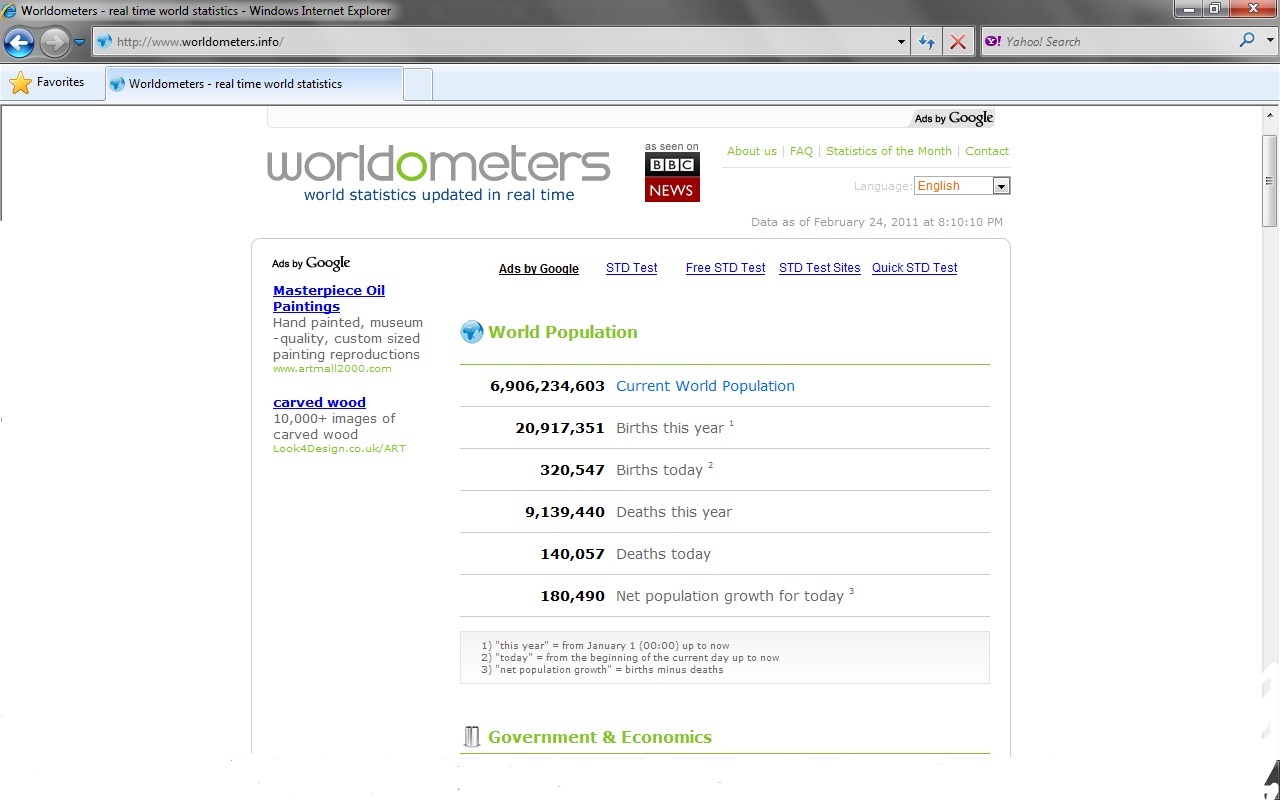Click the STD Test Sites ad link
This screenshot has height=800, width=1280.
coord(820,268)
